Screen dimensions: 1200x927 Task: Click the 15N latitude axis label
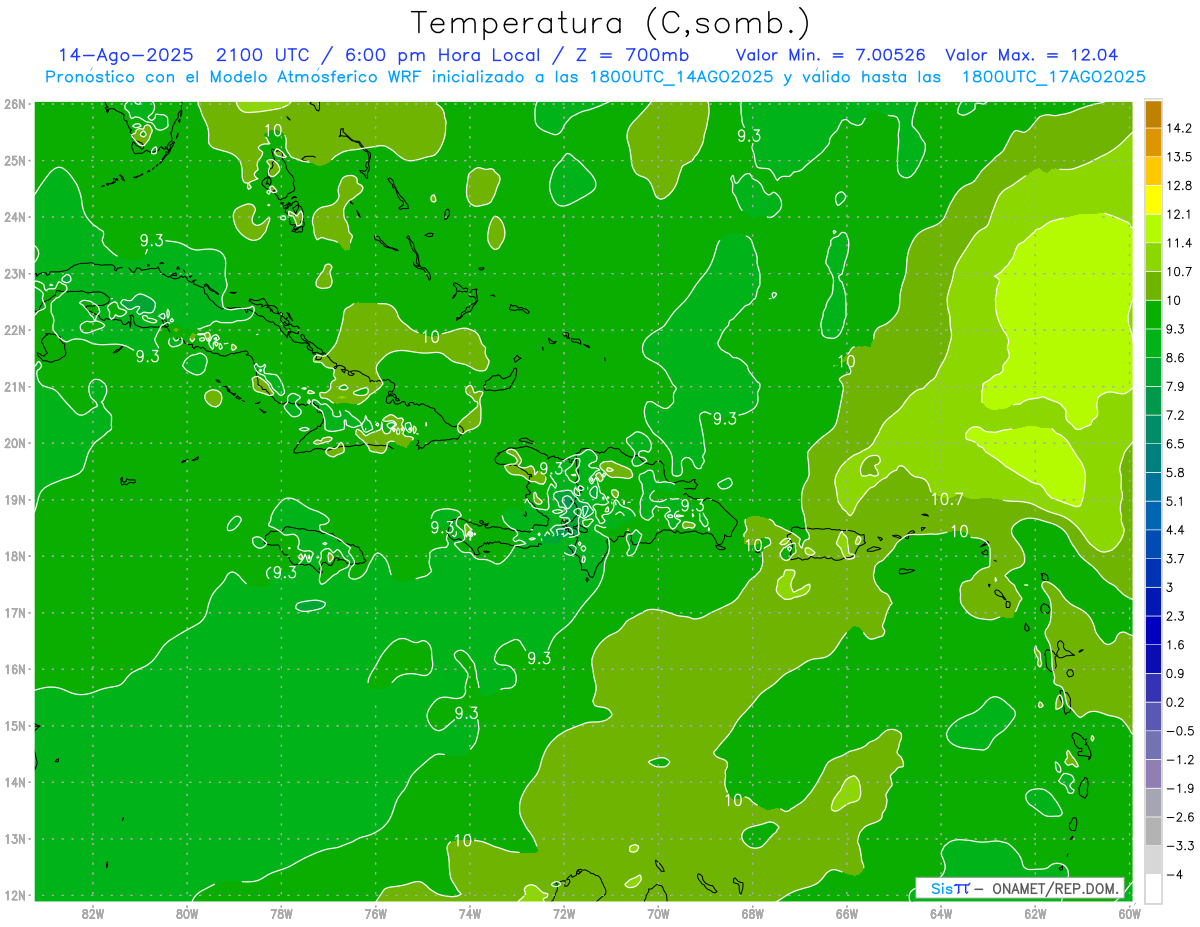pyautogui.click(x=14, y=725)
